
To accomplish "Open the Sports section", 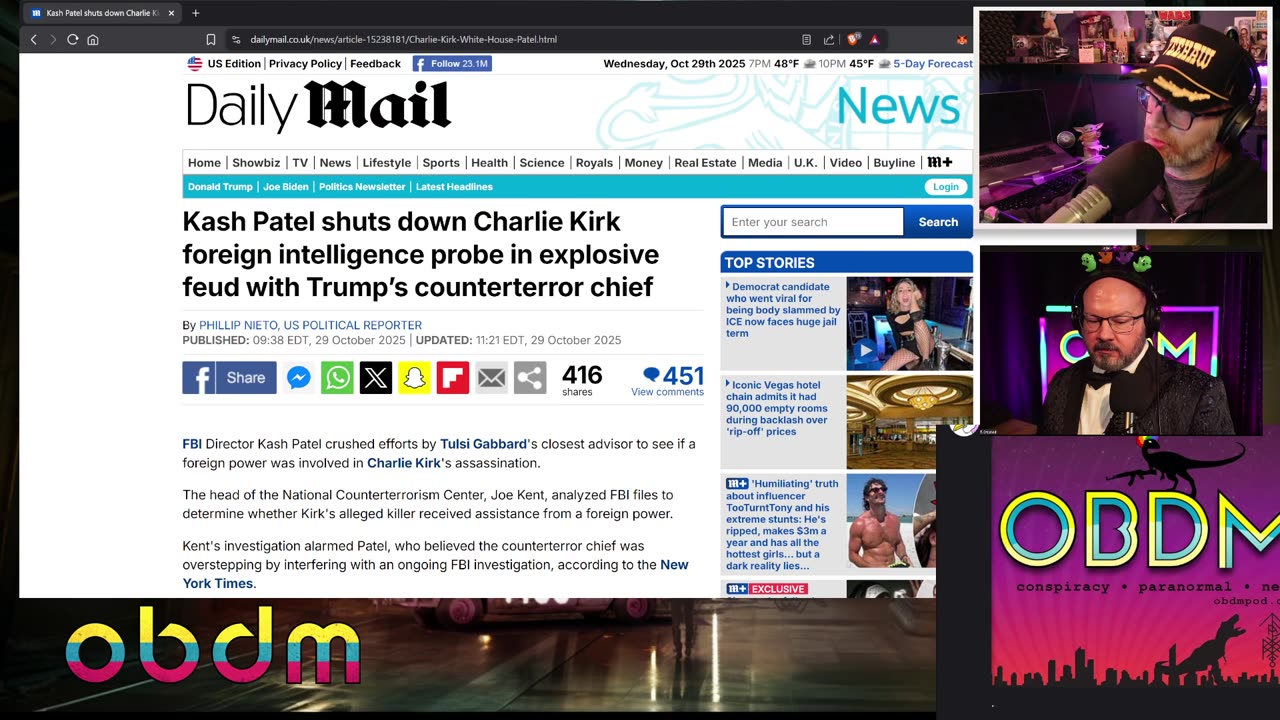I will (441, 163).
